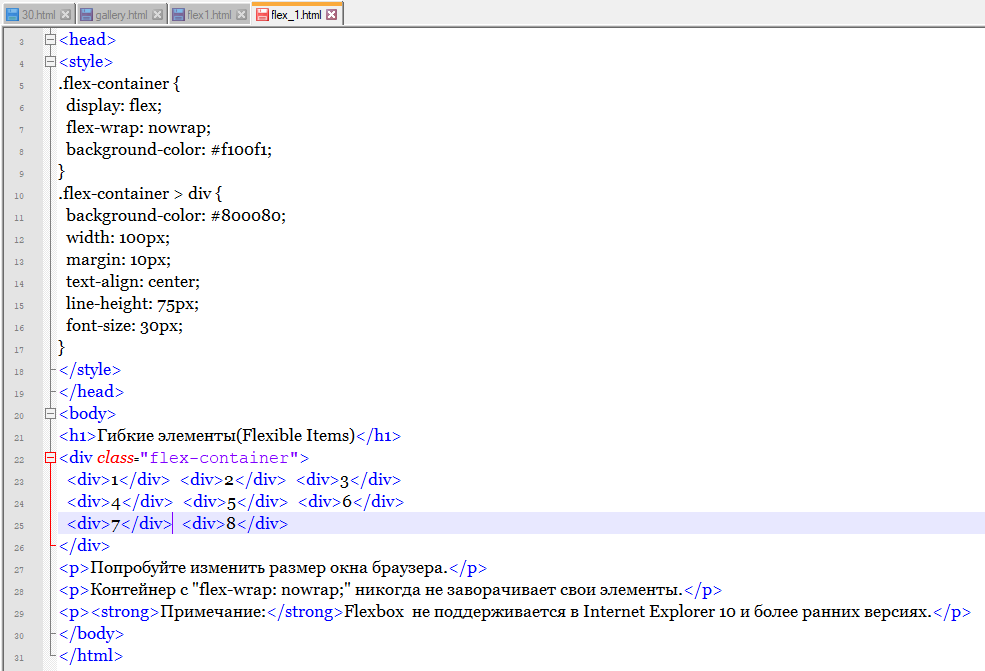The width and height of the screenshot is (985, 671).
Task: Collapse the <body> fold marker
Action: [50, 413]
